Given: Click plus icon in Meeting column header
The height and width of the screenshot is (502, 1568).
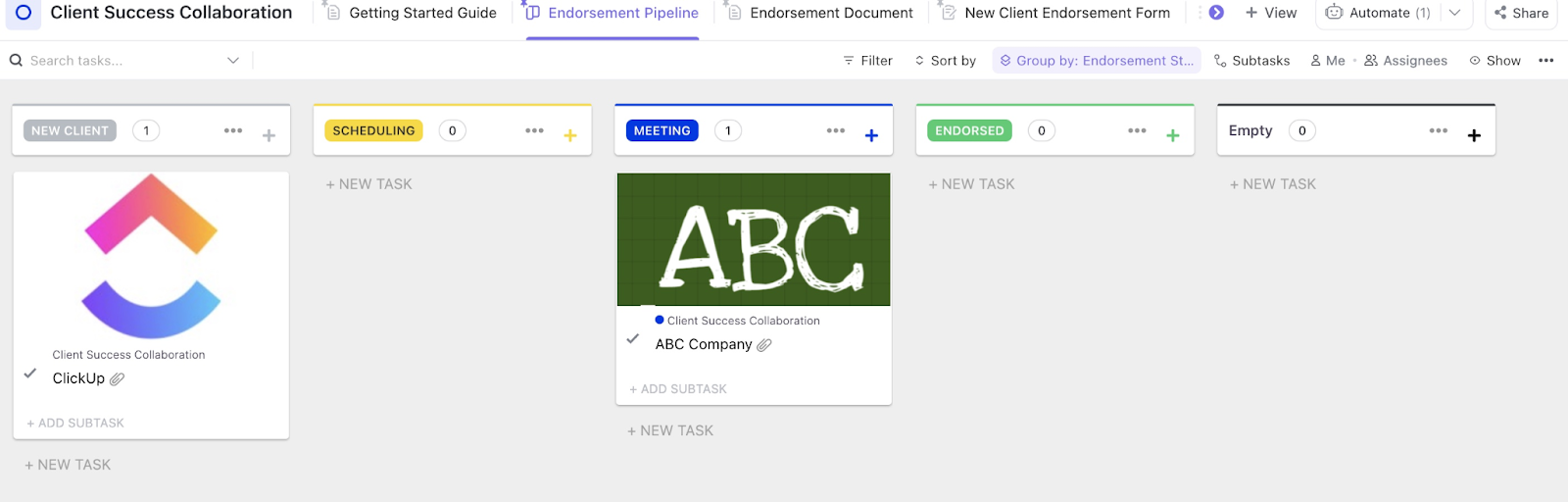Looking at the screenshot, I should tap(871, 135).
